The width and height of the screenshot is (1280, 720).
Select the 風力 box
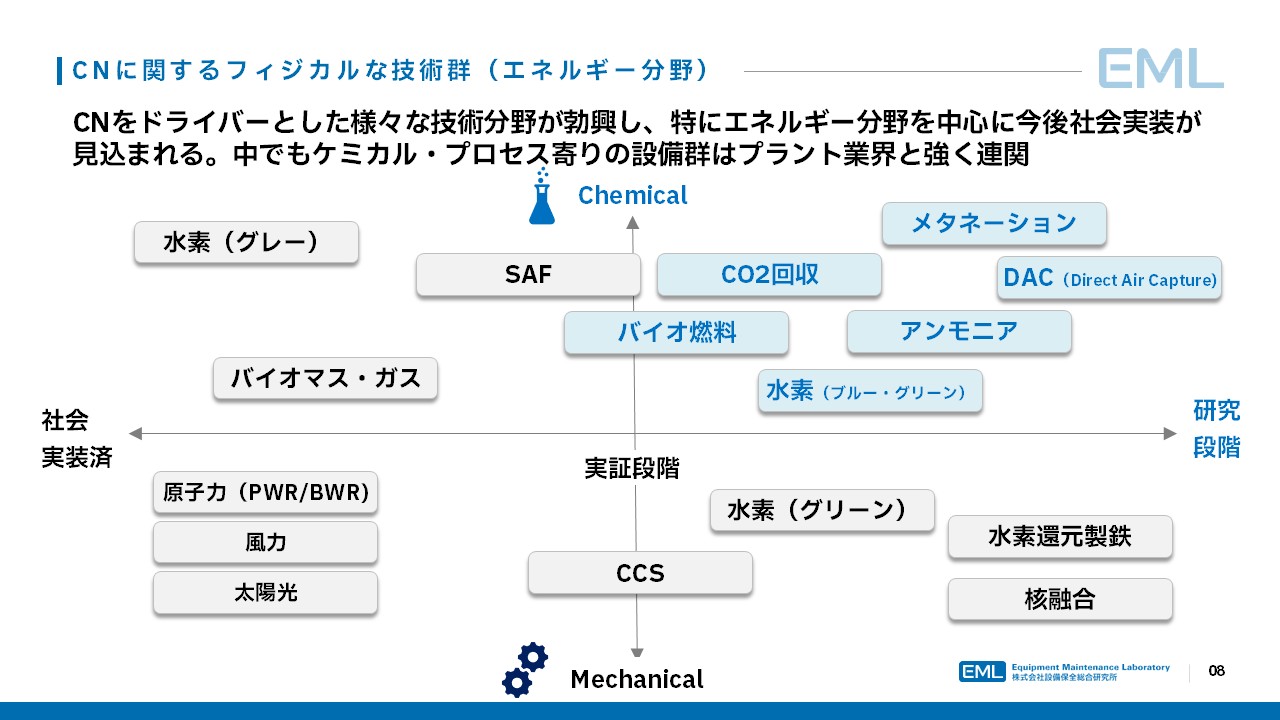tap(265, 542)
